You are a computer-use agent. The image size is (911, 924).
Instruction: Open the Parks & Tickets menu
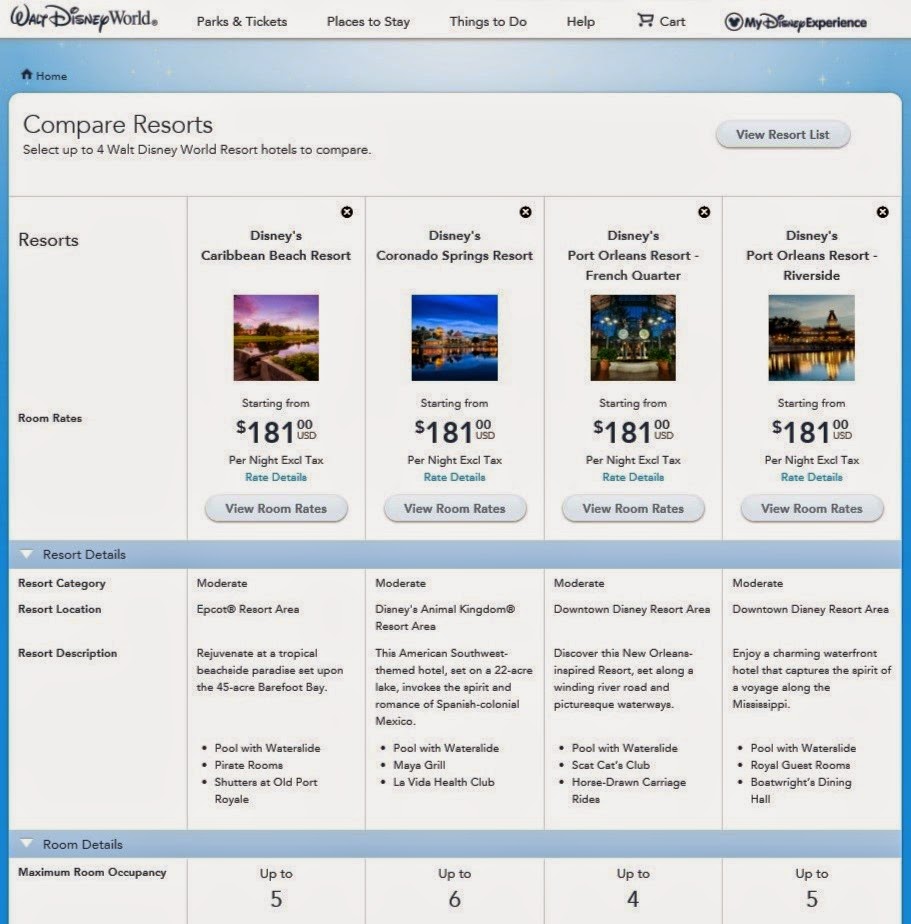tap(241, 21)
